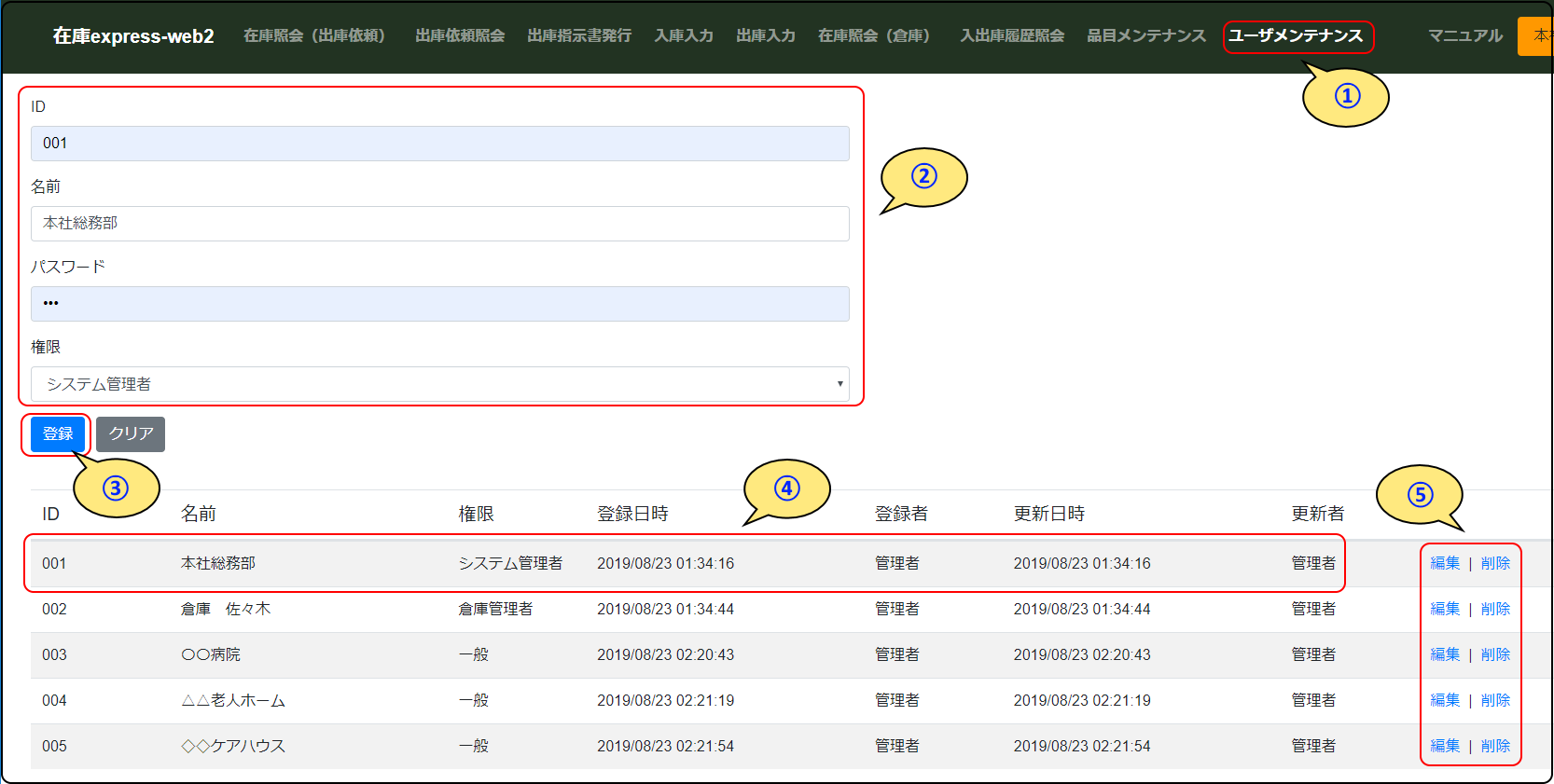This screenshot has width=1554, height=784.
Task: Go to 出庫依頼照会 page
Action: (x=460, y=36)
